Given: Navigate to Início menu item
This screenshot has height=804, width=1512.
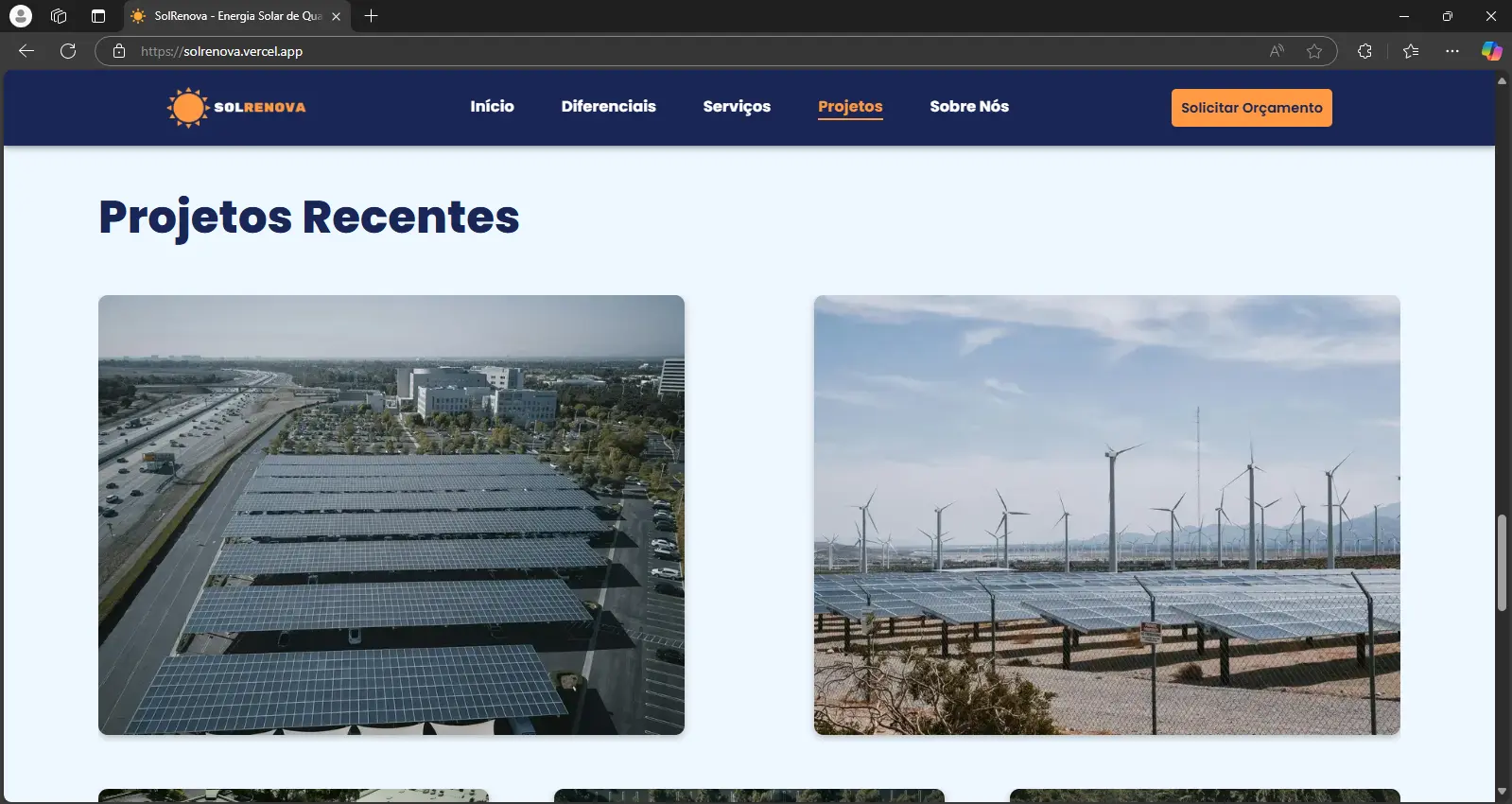Looking at the screenshot, I should coord(492,107).
